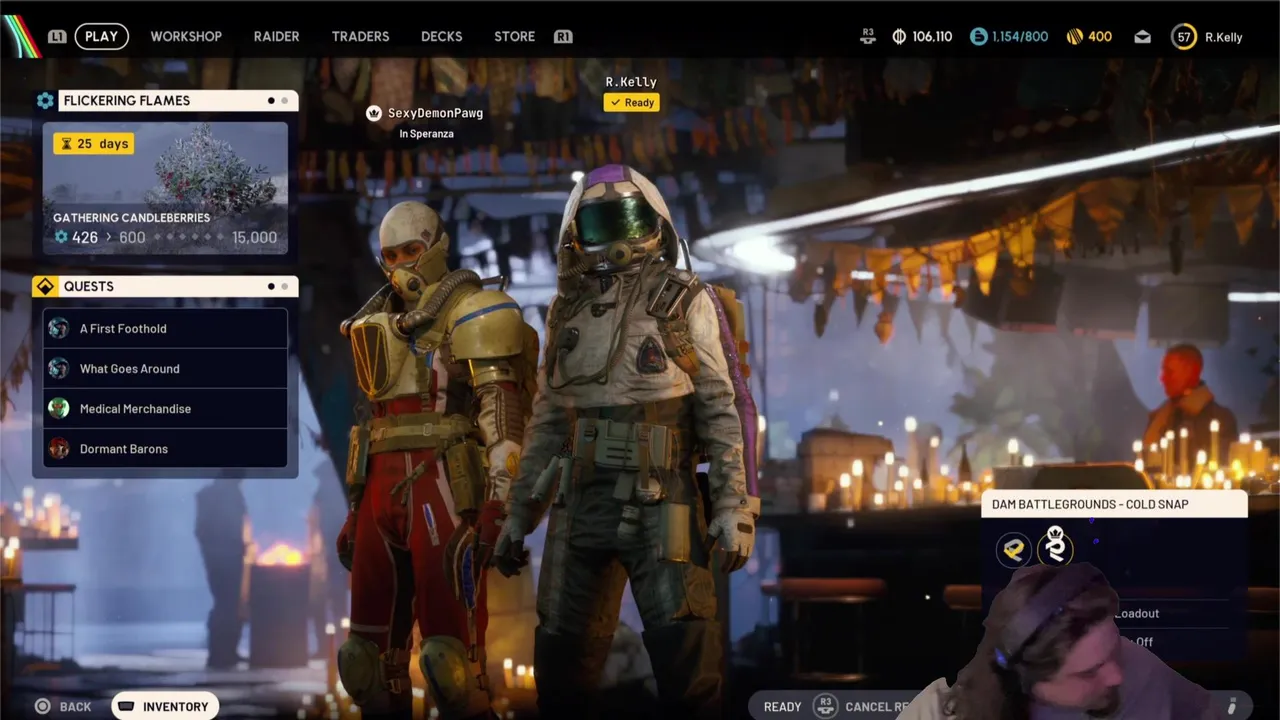Open the Raider tab
1280x720 pixels.
(x=276, y=36)
